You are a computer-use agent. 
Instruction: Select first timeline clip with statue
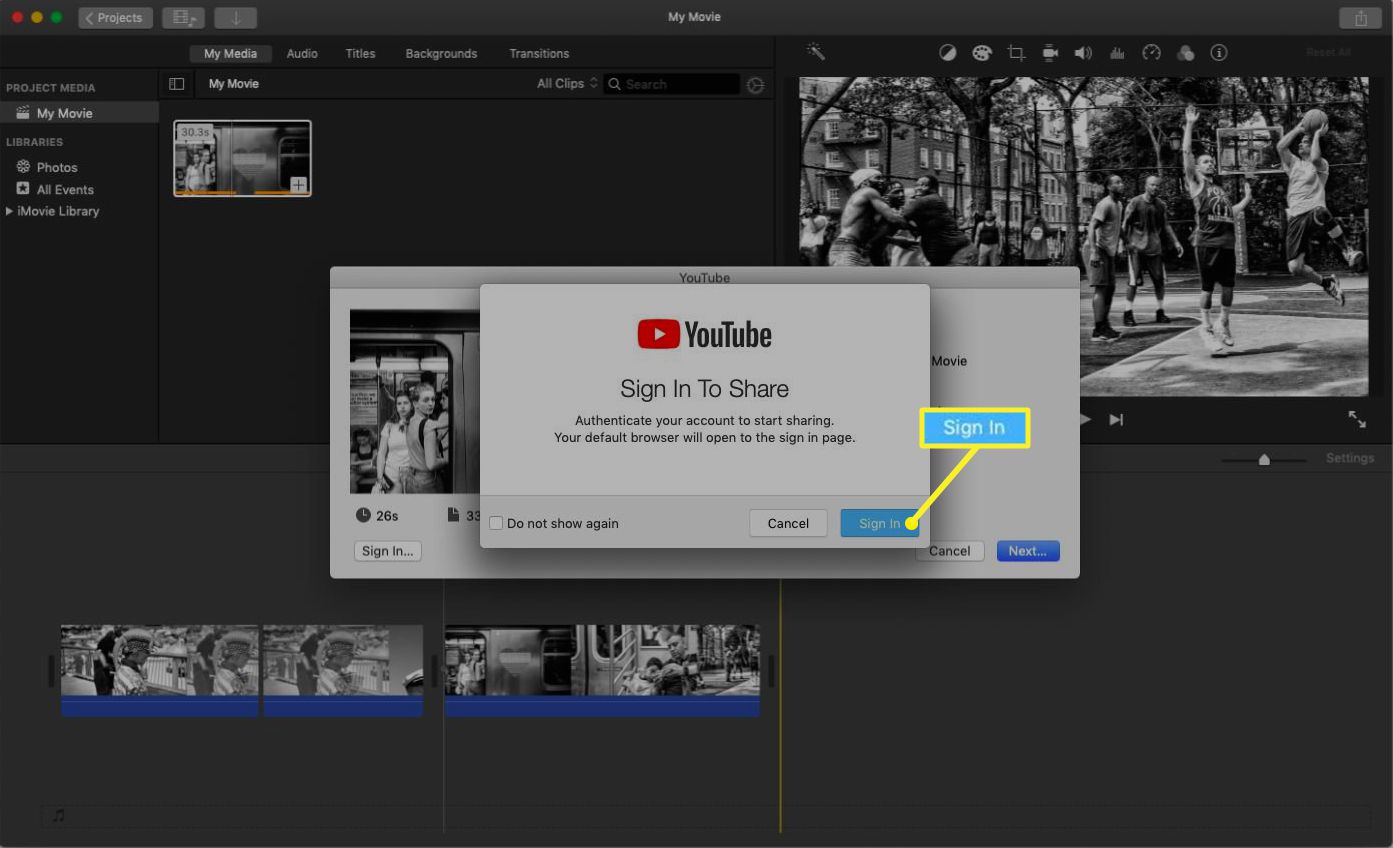coord(160,670)
